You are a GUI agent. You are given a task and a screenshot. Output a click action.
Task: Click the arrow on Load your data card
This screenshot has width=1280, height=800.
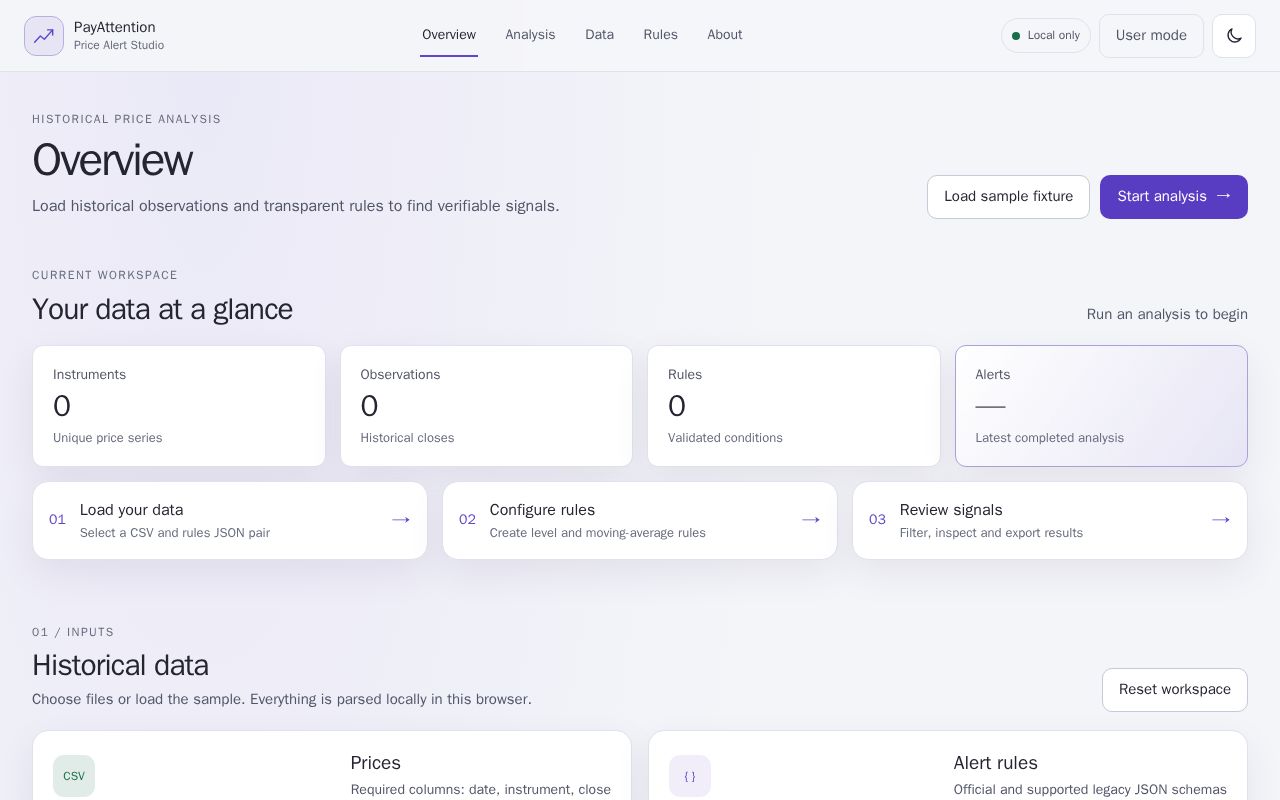(x=401, y=520)
